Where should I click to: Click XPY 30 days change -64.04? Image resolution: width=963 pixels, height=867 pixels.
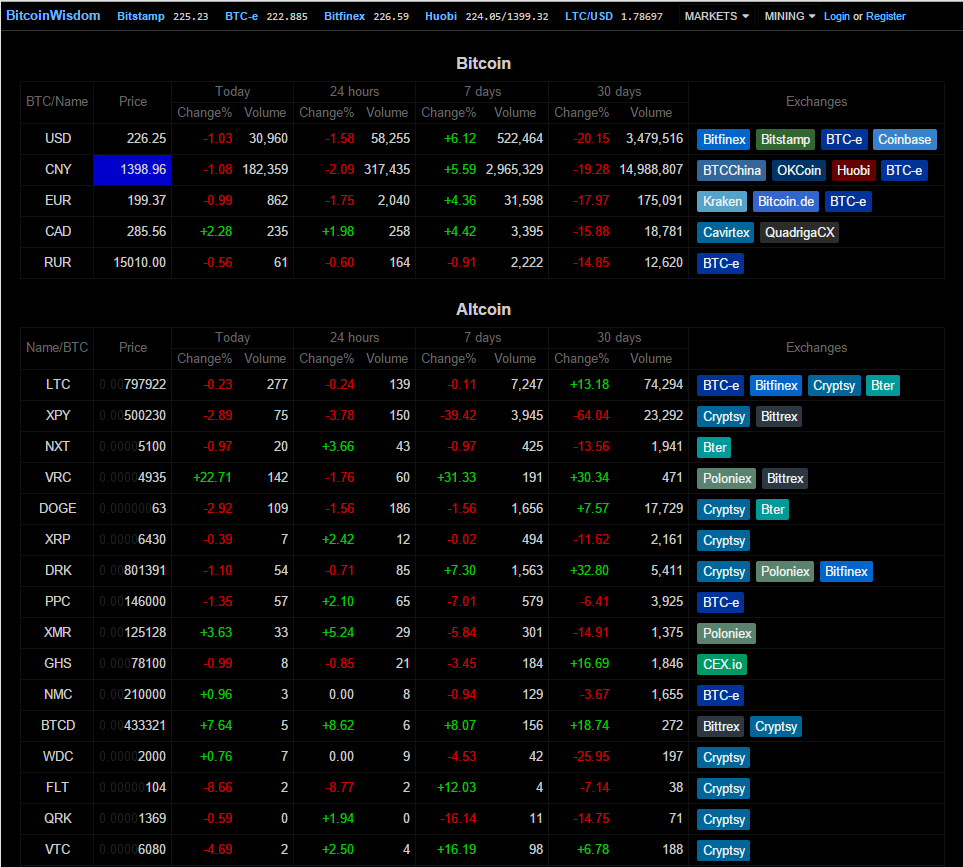pyautogui.click(x=591, y=415)
